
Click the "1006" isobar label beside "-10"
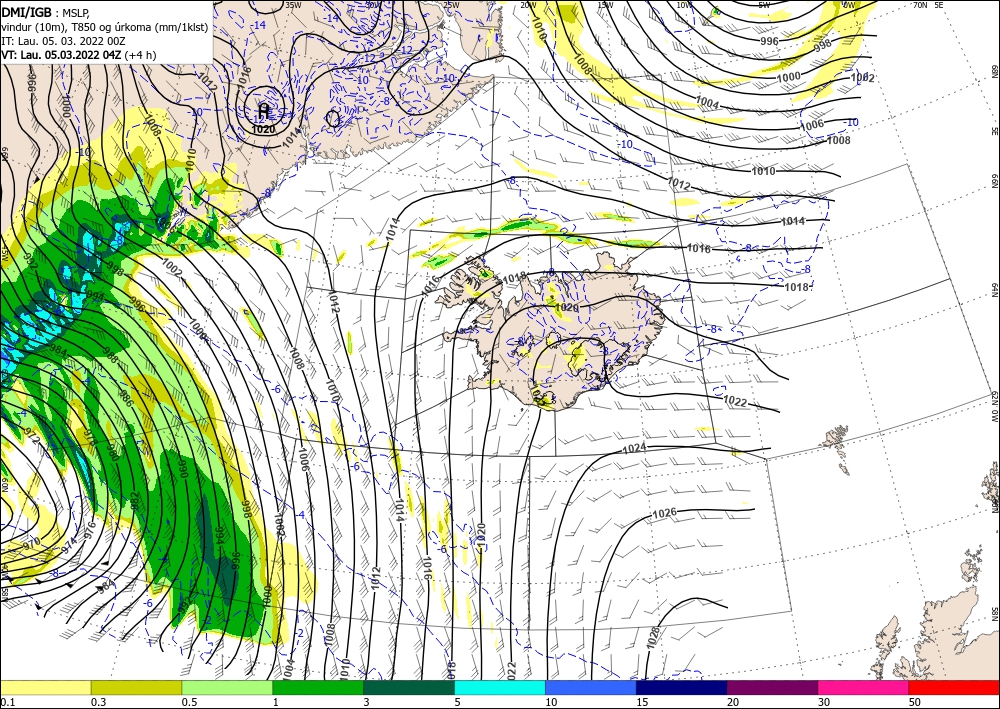812,125
